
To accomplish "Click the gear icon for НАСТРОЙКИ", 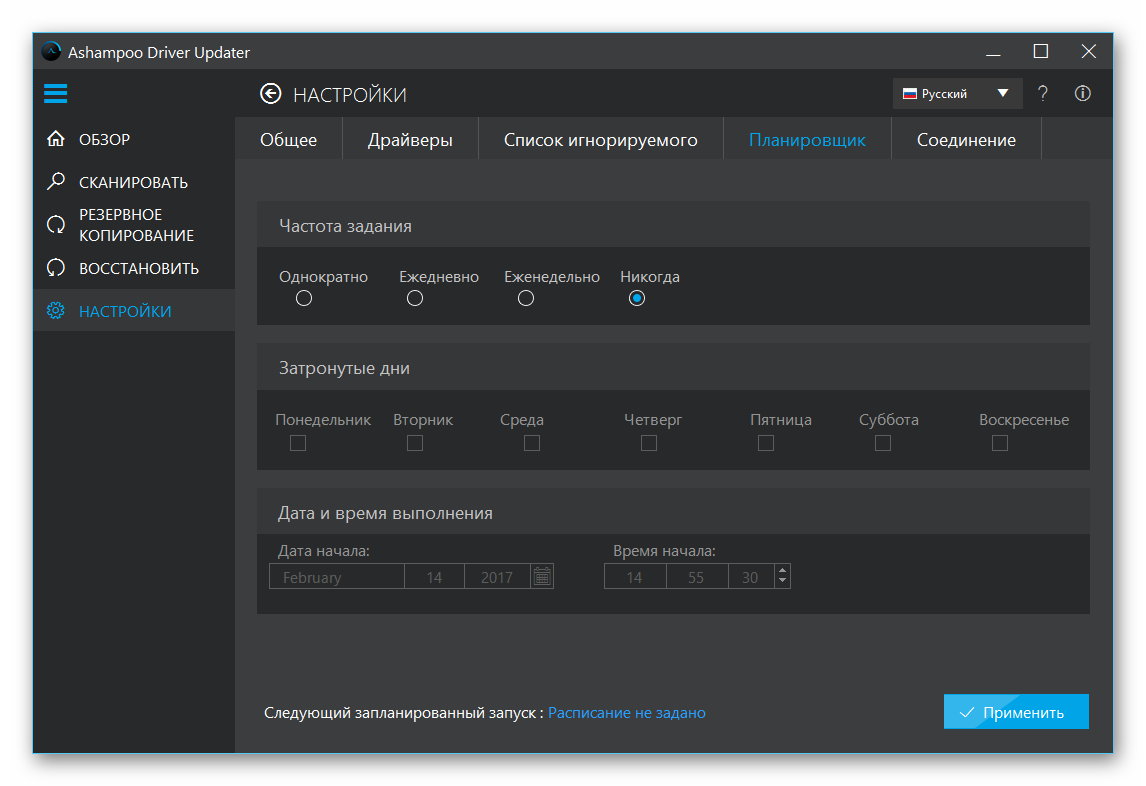I will [56, 311].
